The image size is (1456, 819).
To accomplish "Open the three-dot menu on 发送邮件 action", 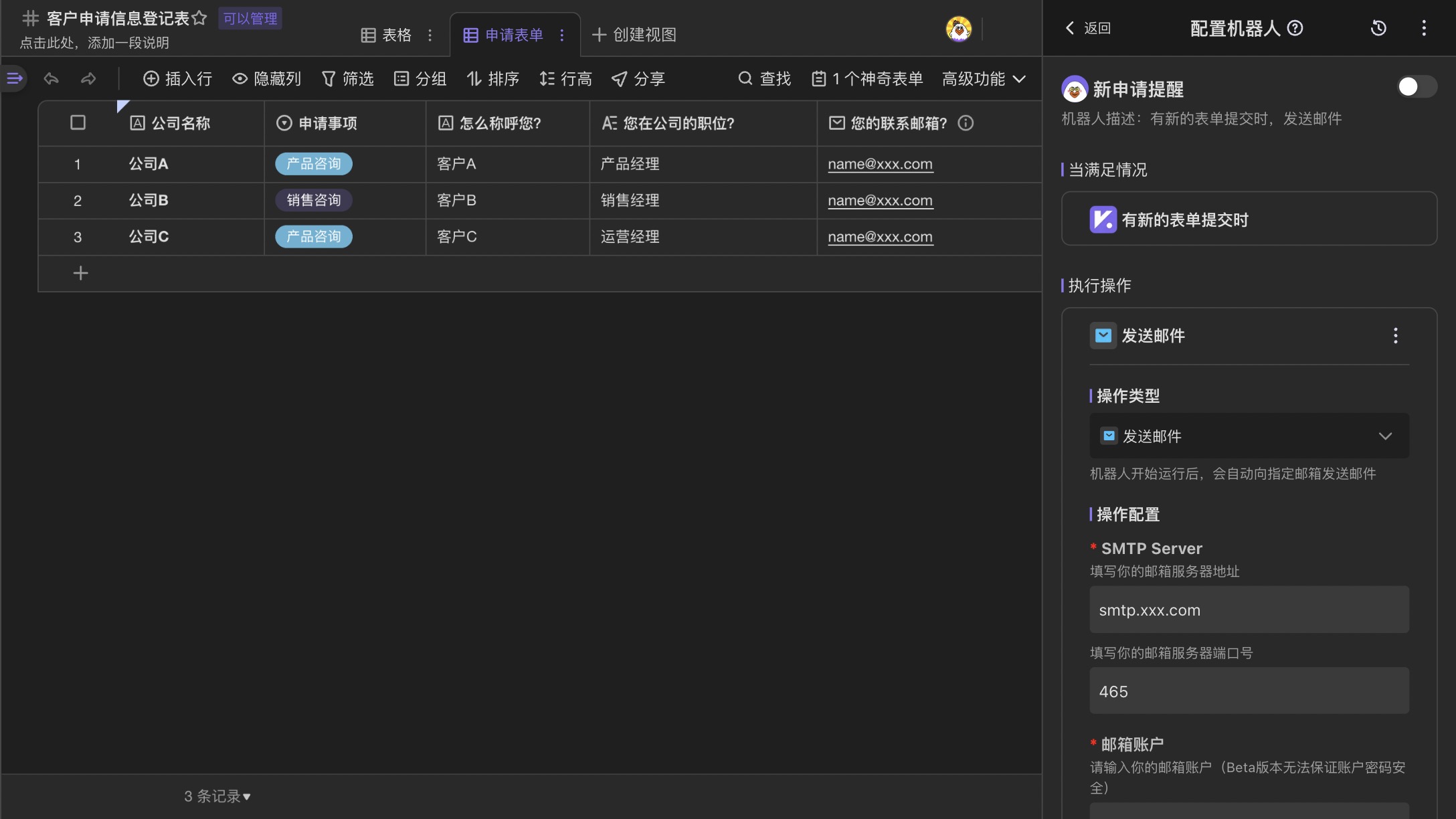I will (x=1395, y=336).
